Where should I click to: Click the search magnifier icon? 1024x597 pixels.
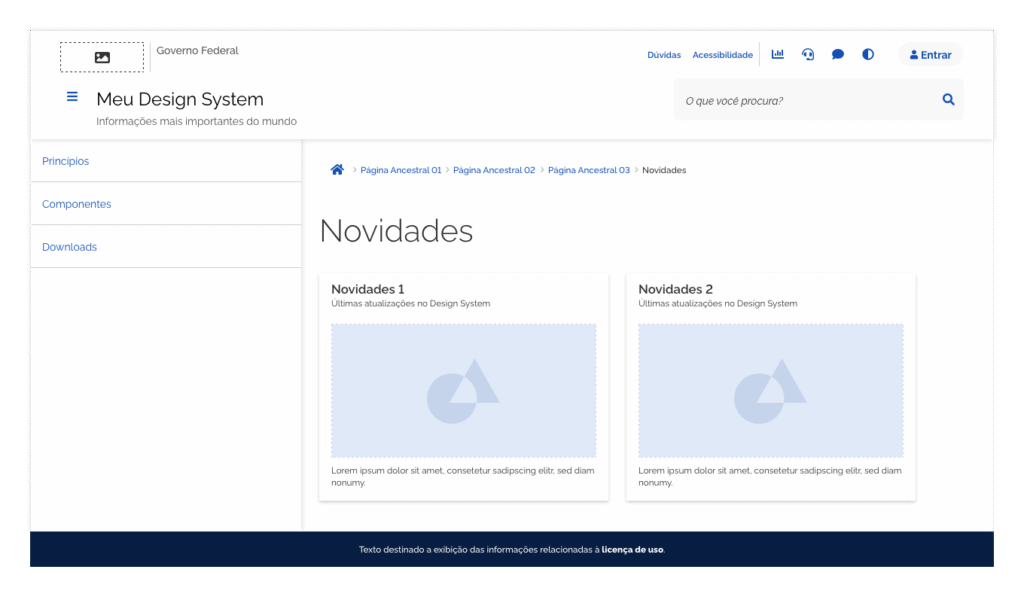point(947,99)
